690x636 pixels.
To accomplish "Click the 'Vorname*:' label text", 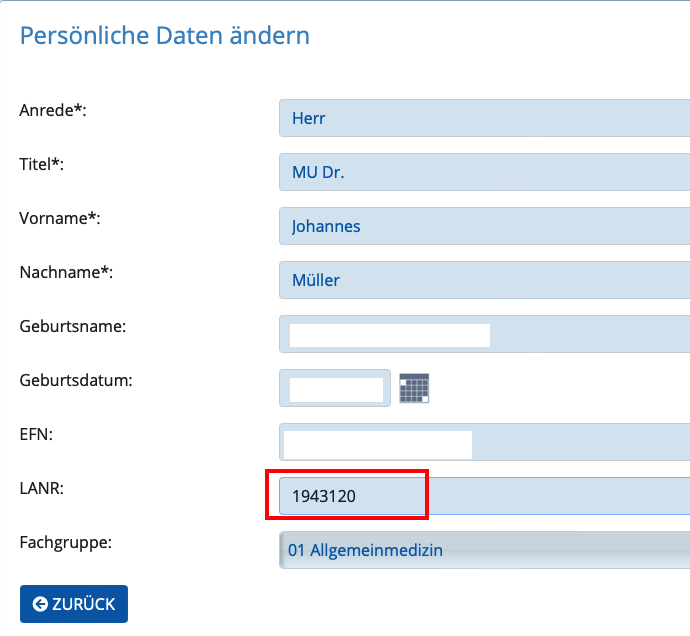I will point(60,218).
